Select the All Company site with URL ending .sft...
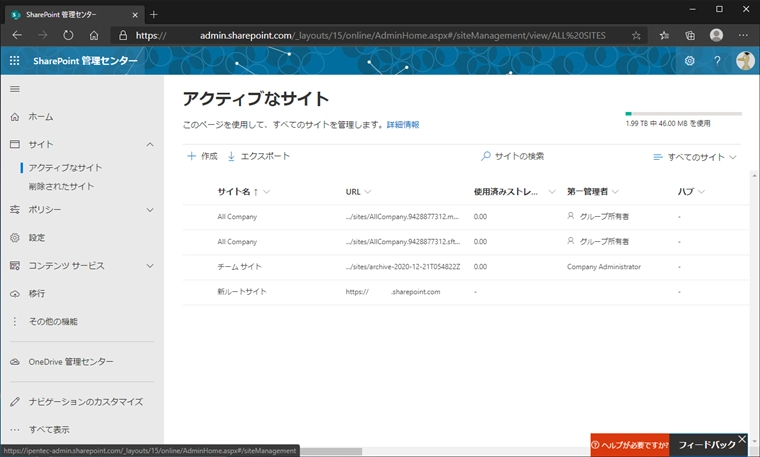The height and width of the screenshot is (457, 760). (237, 242)
